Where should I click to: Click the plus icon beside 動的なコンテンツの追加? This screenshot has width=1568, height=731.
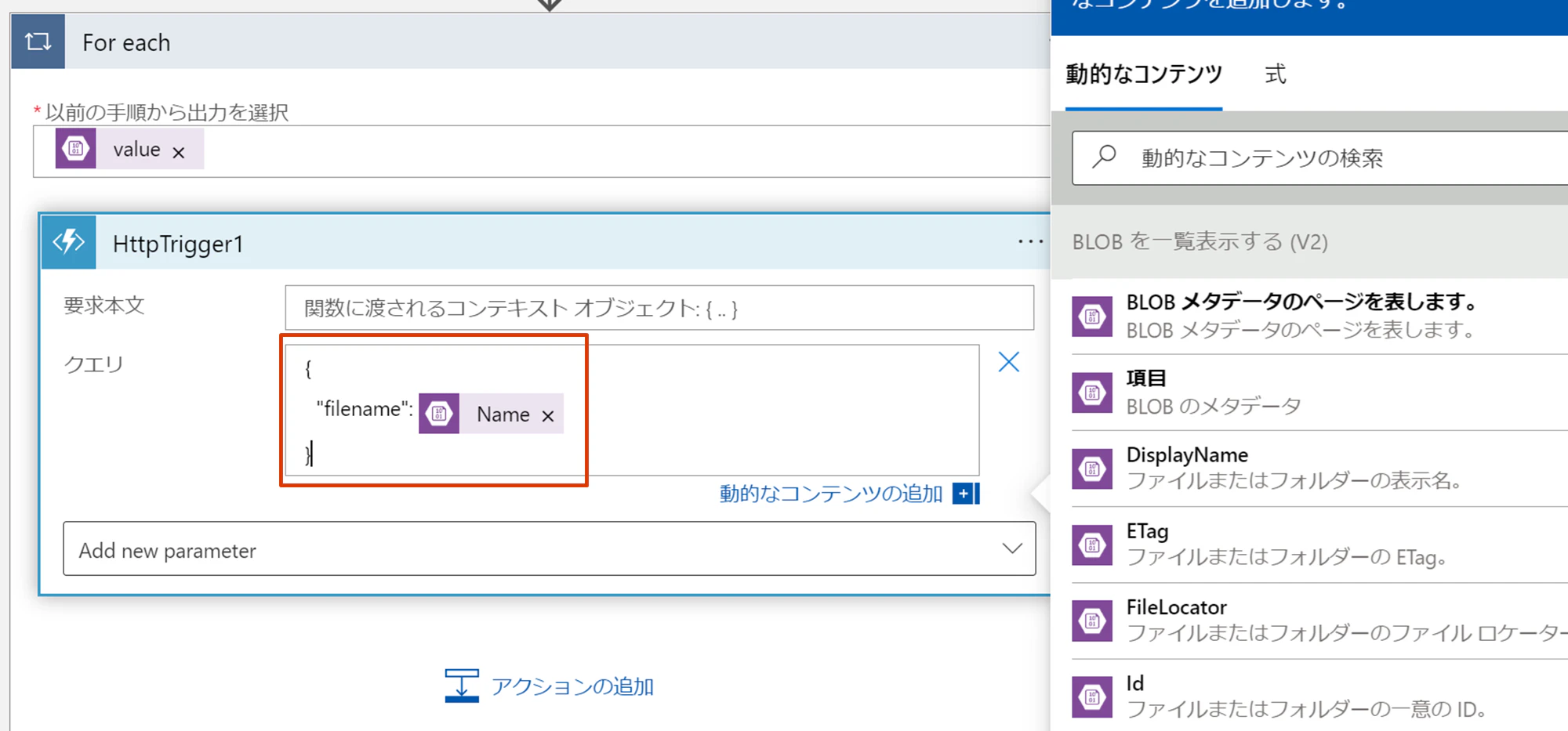pos(965,494)
